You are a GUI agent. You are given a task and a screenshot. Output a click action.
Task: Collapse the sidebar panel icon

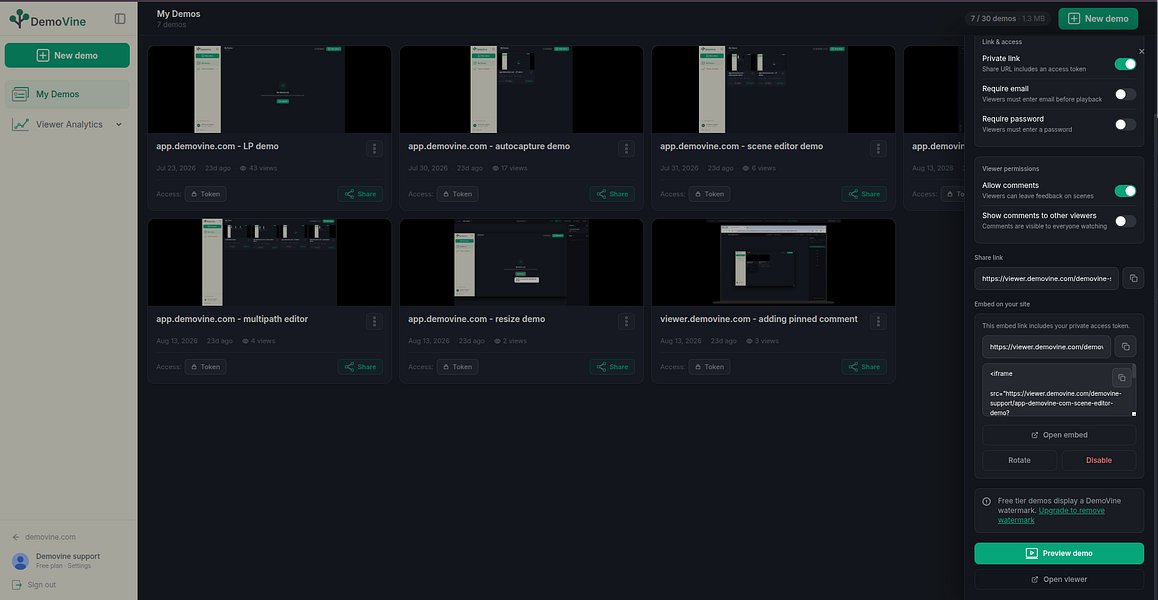[120, 19]
